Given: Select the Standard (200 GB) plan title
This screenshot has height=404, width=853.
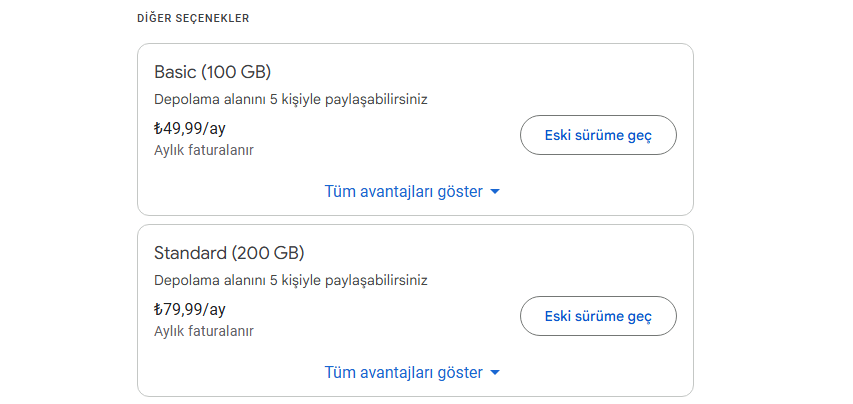Looking at the screenshot, I should (229, 252).
